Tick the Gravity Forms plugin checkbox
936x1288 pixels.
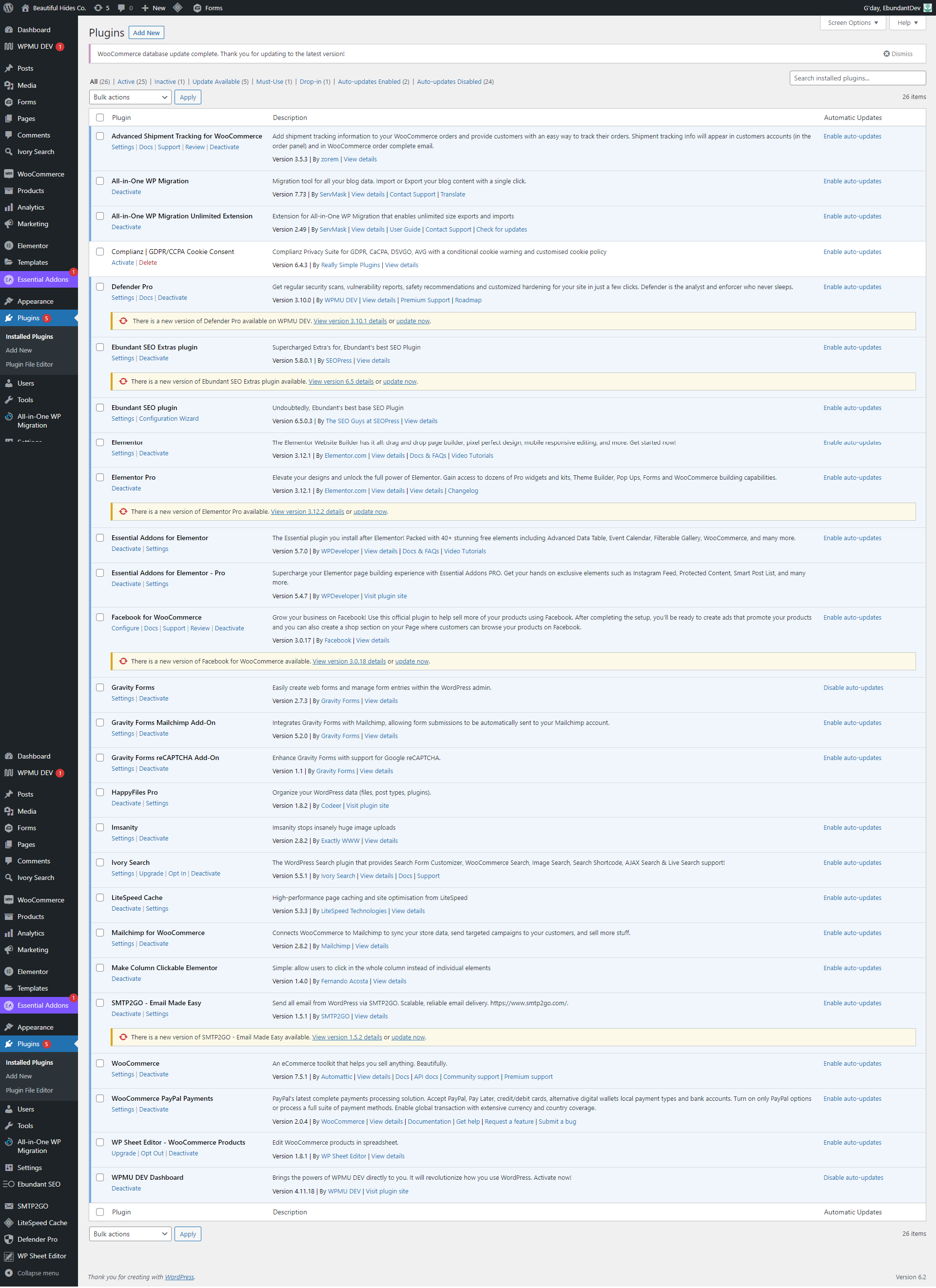[x=100, y=687]
